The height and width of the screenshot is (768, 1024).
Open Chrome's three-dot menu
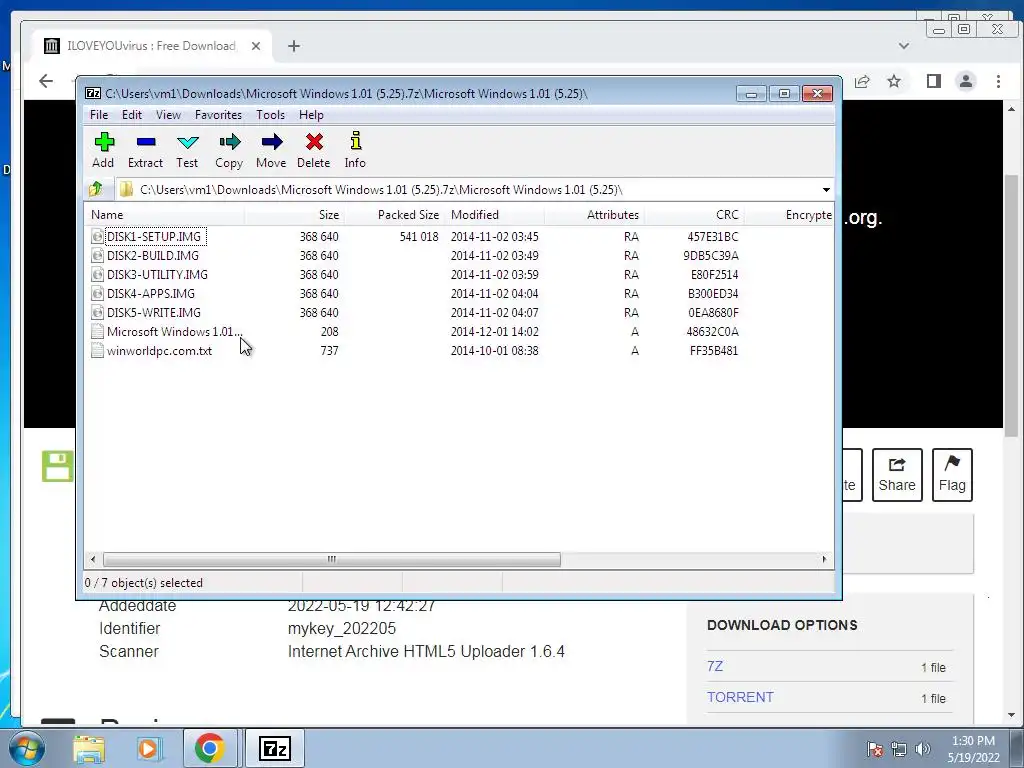tap(999, 81)
